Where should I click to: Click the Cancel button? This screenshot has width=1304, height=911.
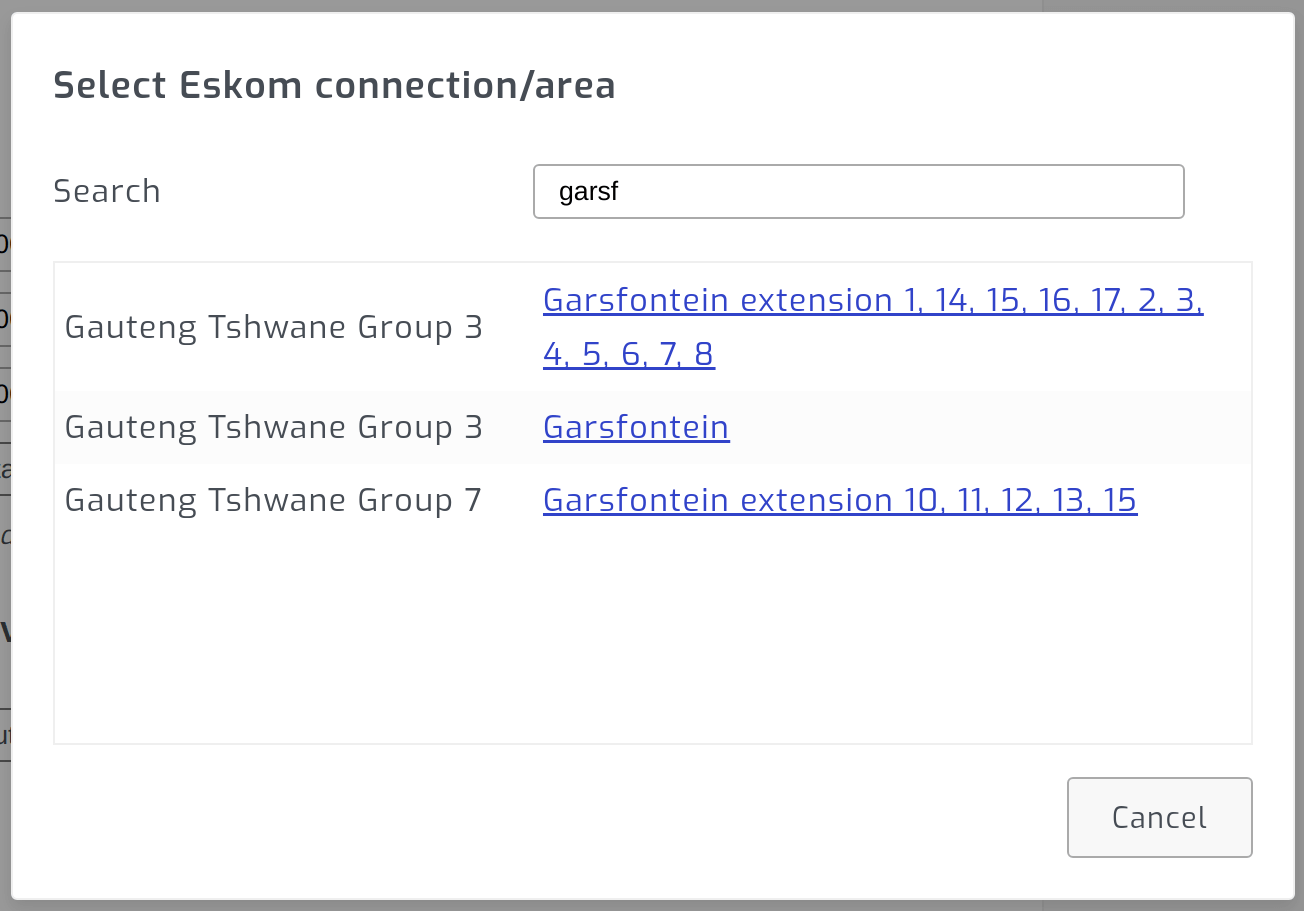click(x=1158, y=817)
